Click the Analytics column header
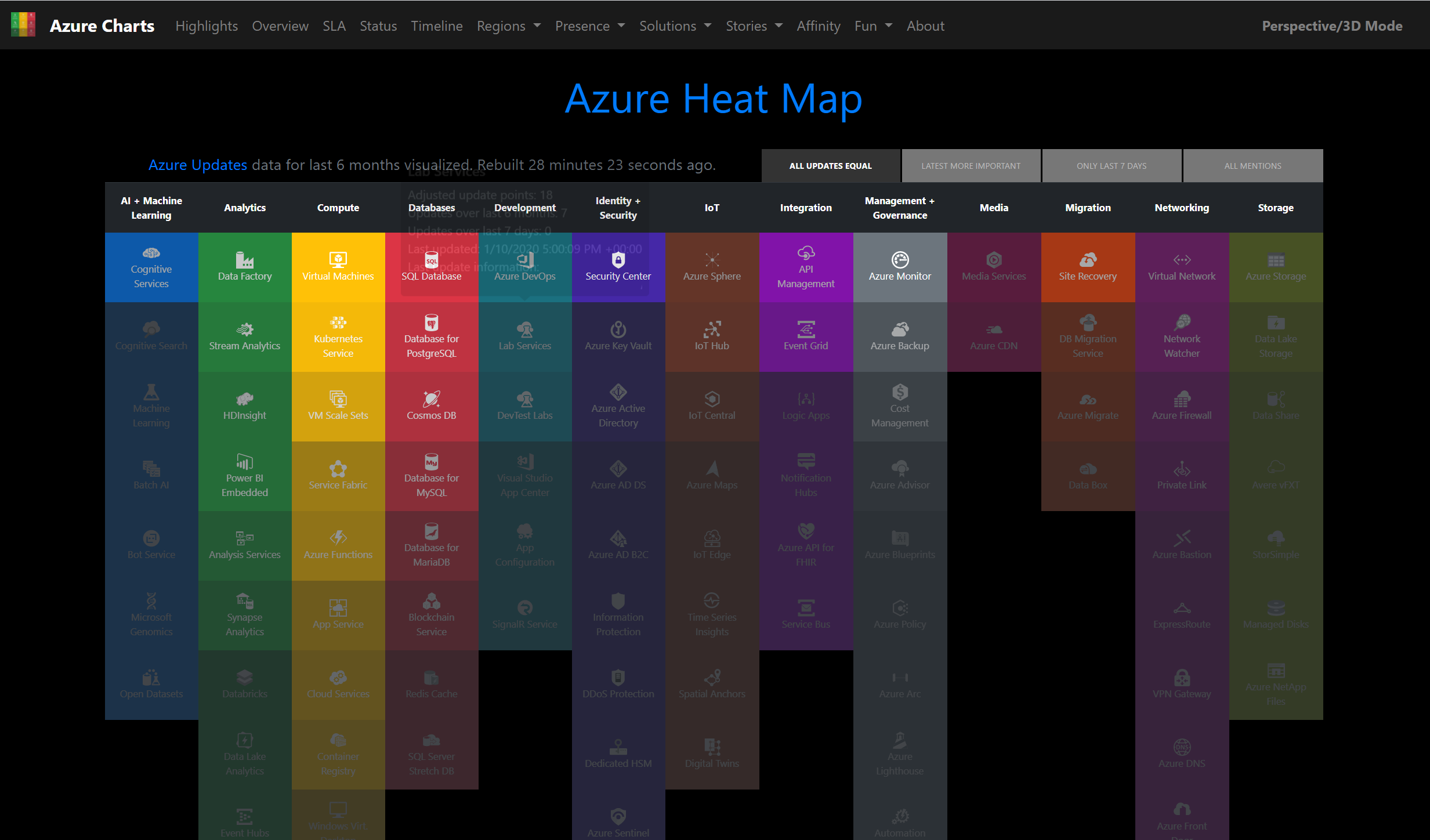Screen dimensions: 1430x840 245,208
